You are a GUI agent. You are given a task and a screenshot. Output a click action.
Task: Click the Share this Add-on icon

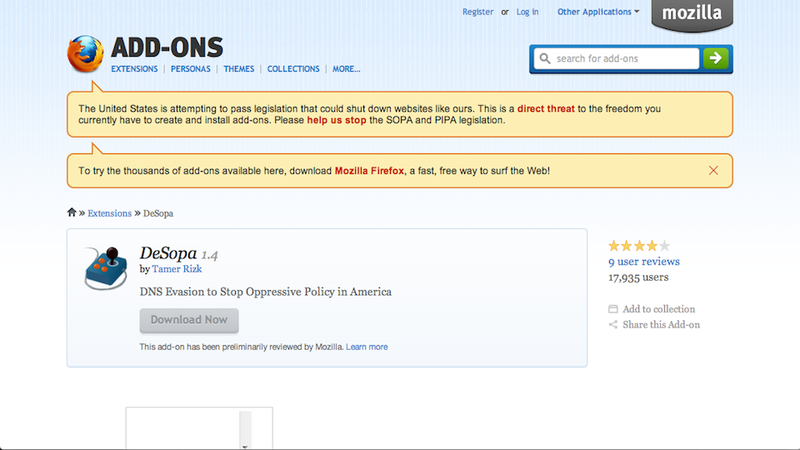click(613, 324)
